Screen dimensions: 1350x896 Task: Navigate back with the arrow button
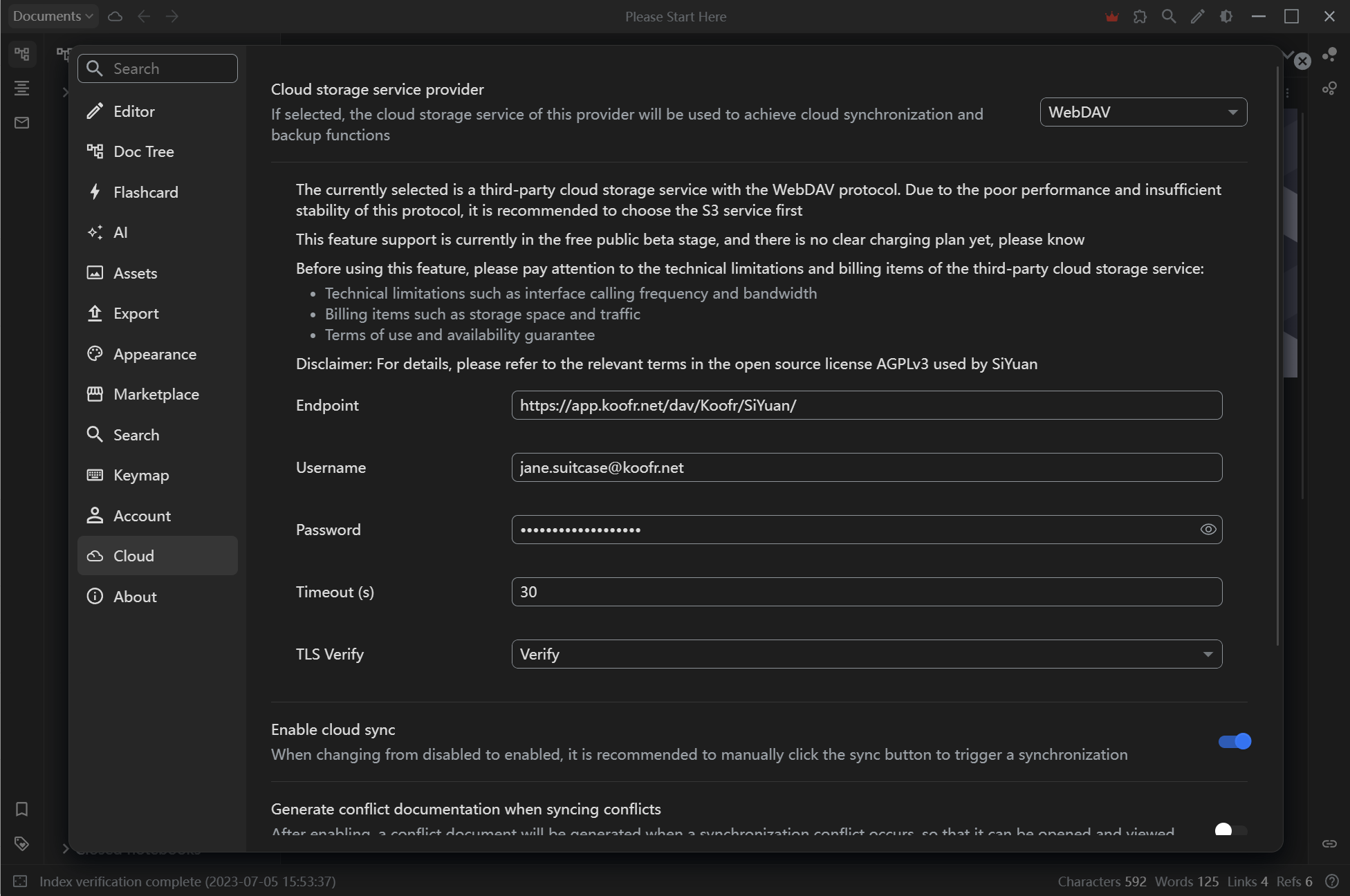point(144,16)
